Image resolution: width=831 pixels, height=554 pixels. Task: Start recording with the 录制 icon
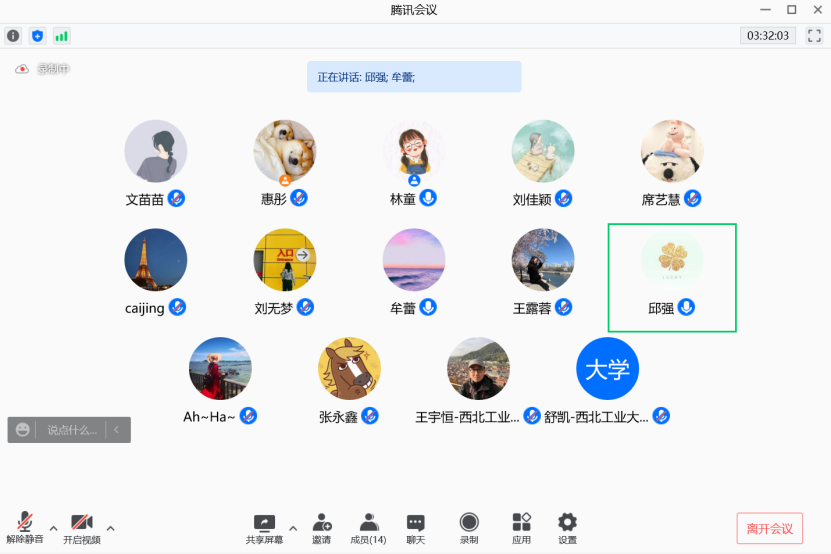468,527
